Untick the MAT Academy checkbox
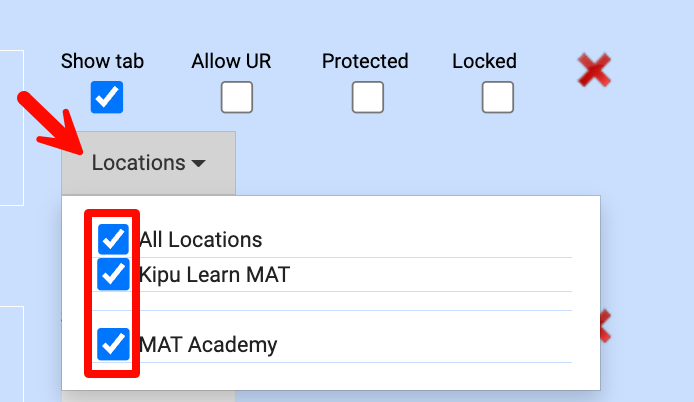694x402 pixels. pos(114,345)
